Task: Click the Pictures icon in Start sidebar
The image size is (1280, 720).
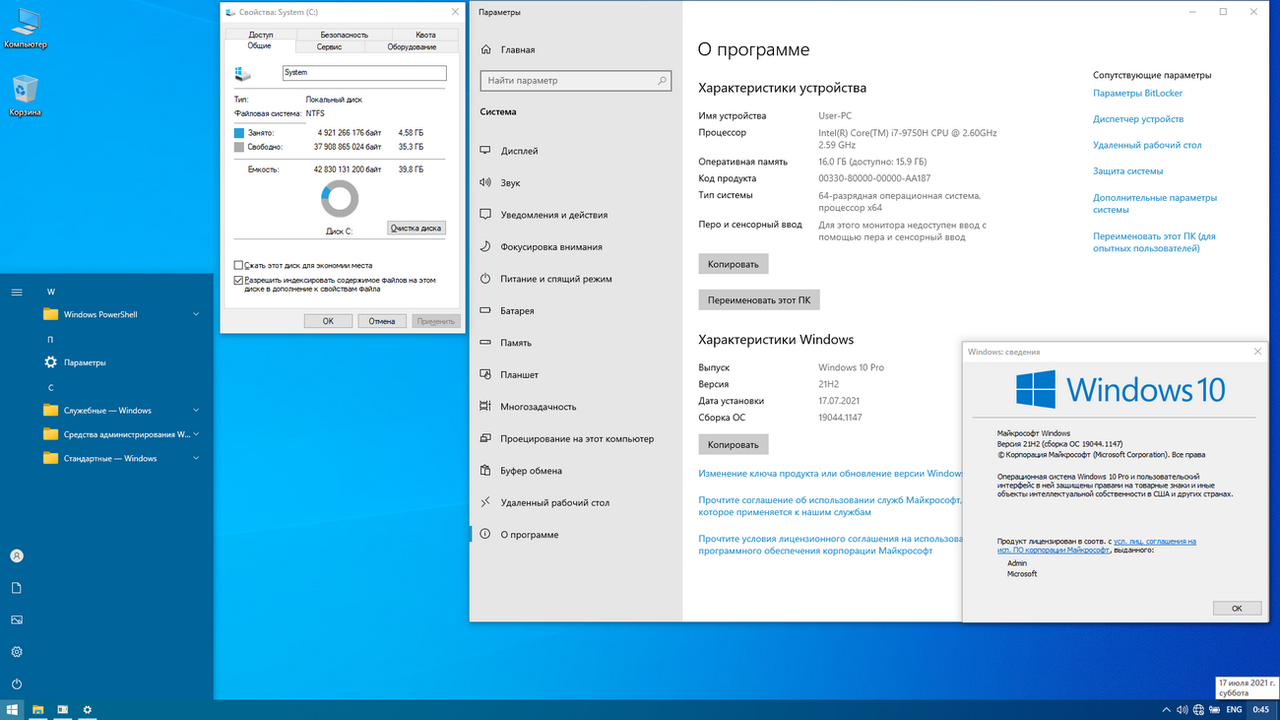Action: [17, 620]
